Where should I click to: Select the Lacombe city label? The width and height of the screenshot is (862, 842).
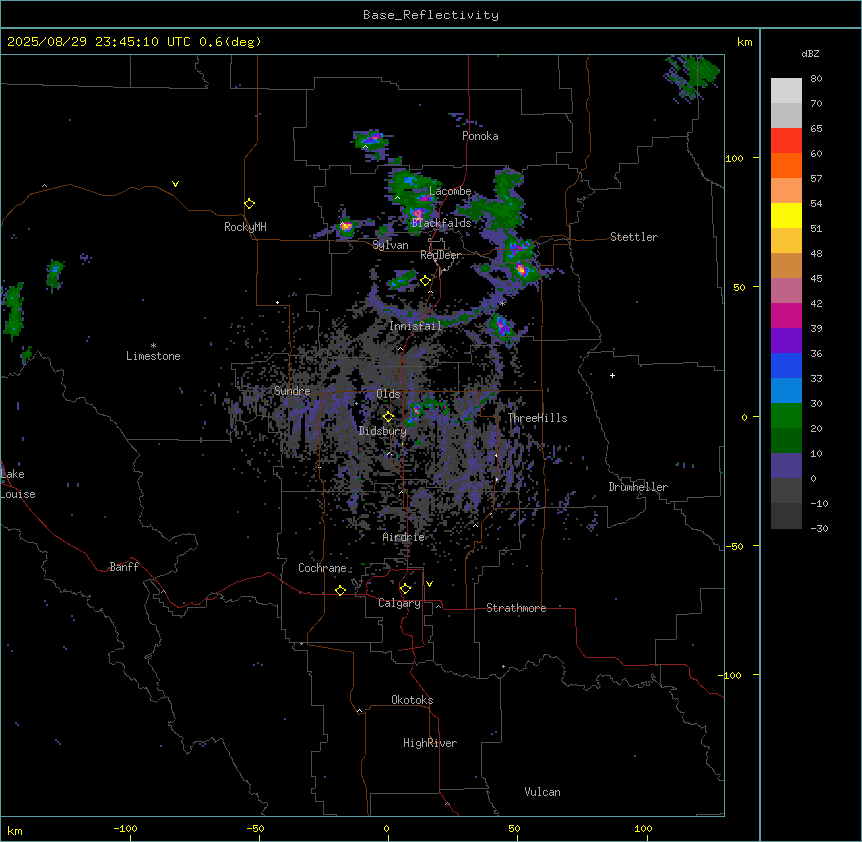coord(450,191)
